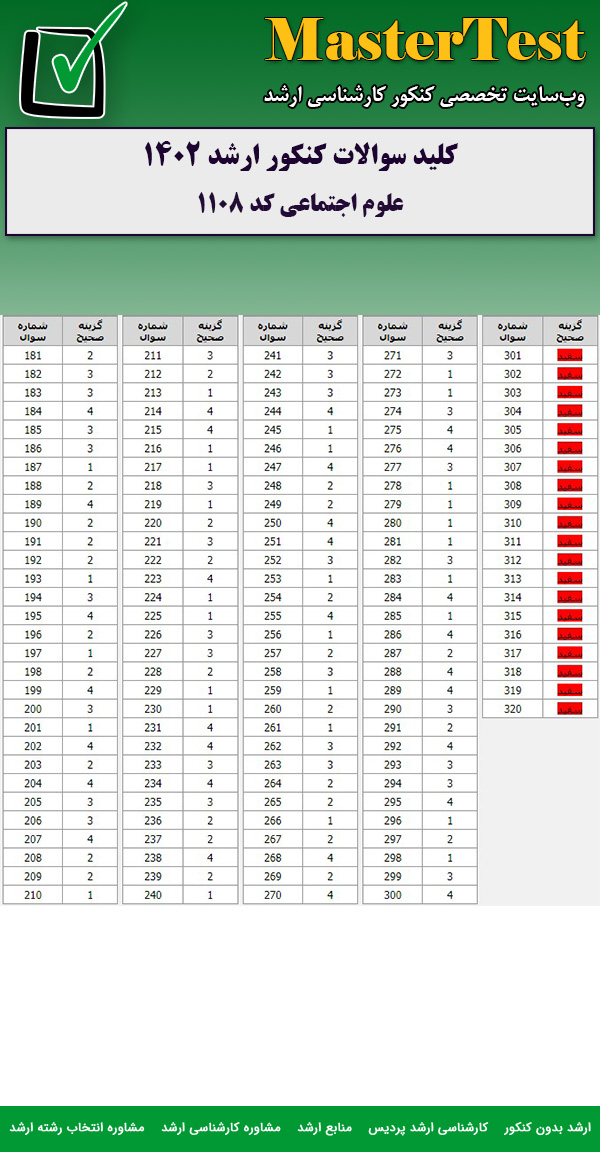Click the question number 271 cell
Viewport: 600px width, 1152px height.
(392, 355)
